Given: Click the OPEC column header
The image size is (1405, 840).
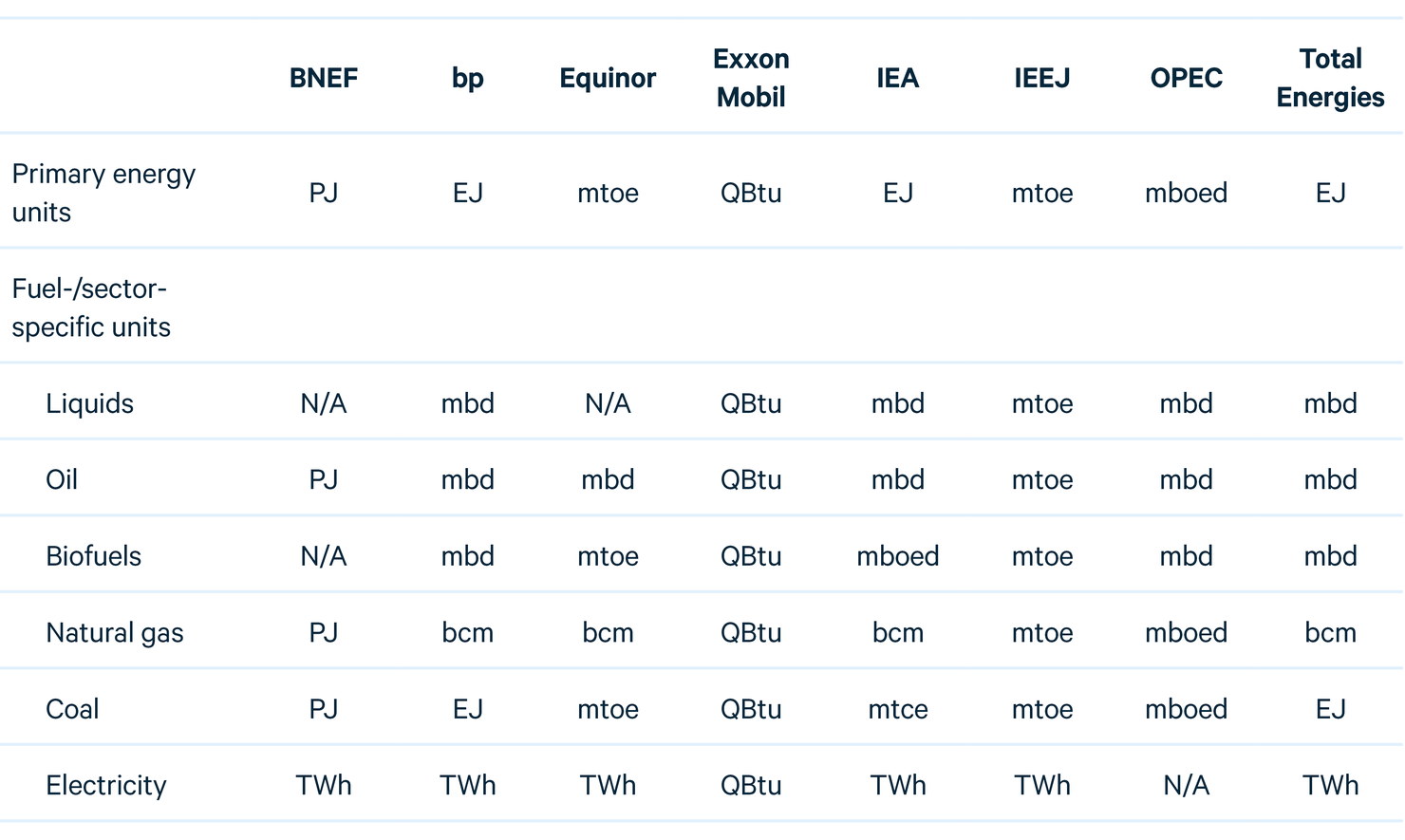Looking at the screenshot, I should coord(1186,78).
